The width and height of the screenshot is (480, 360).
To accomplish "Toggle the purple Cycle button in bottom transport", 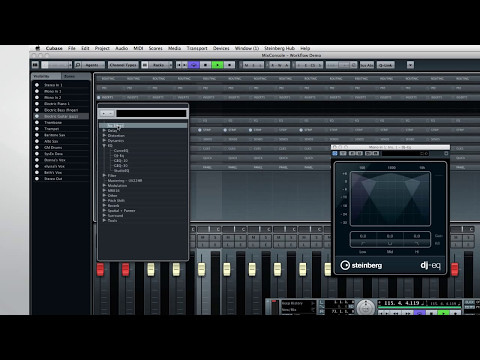I will [x=420, y=313].
